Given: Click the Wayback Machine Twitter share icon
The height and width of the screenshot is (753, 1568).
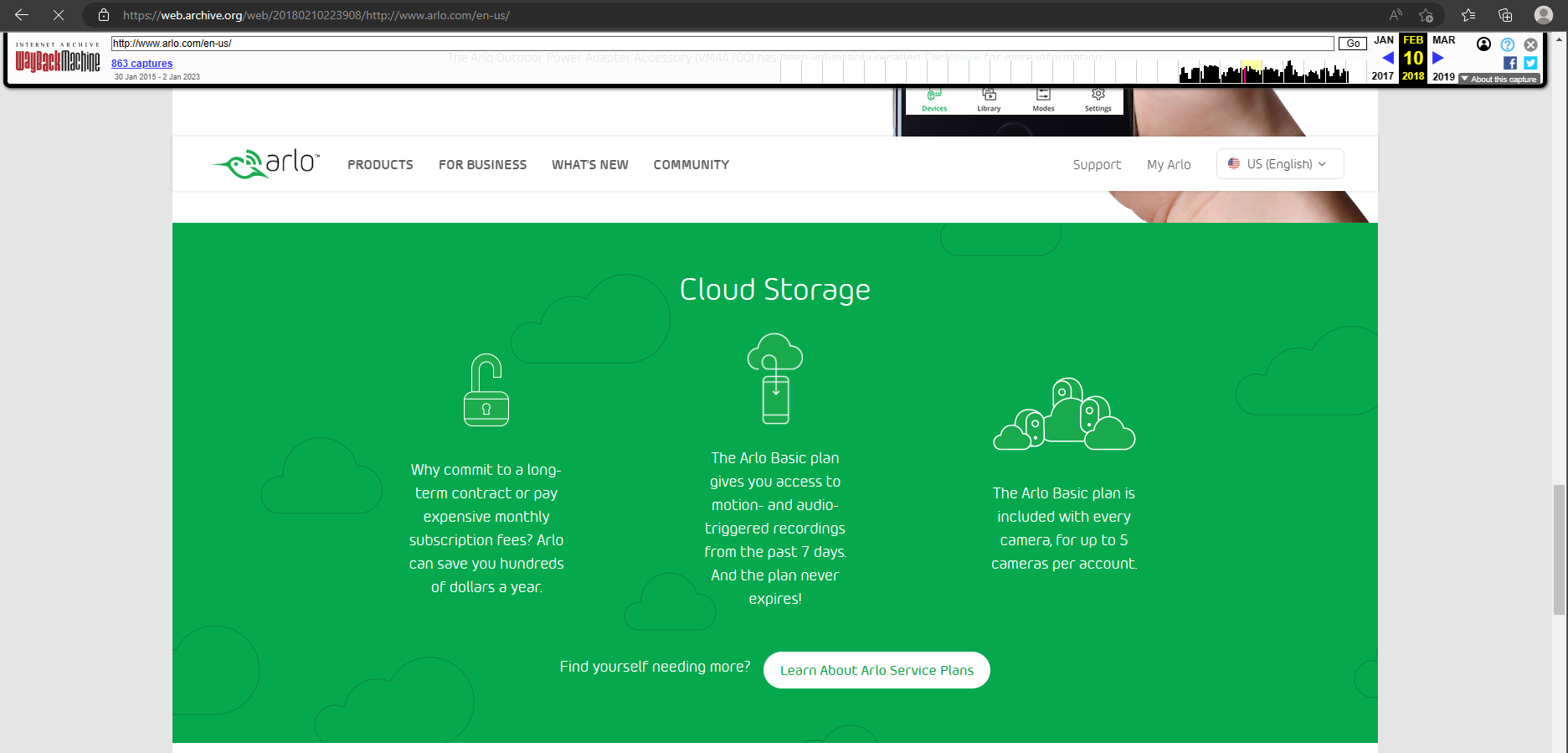Looking at the screenshot, I should (x=1530, y=63).
